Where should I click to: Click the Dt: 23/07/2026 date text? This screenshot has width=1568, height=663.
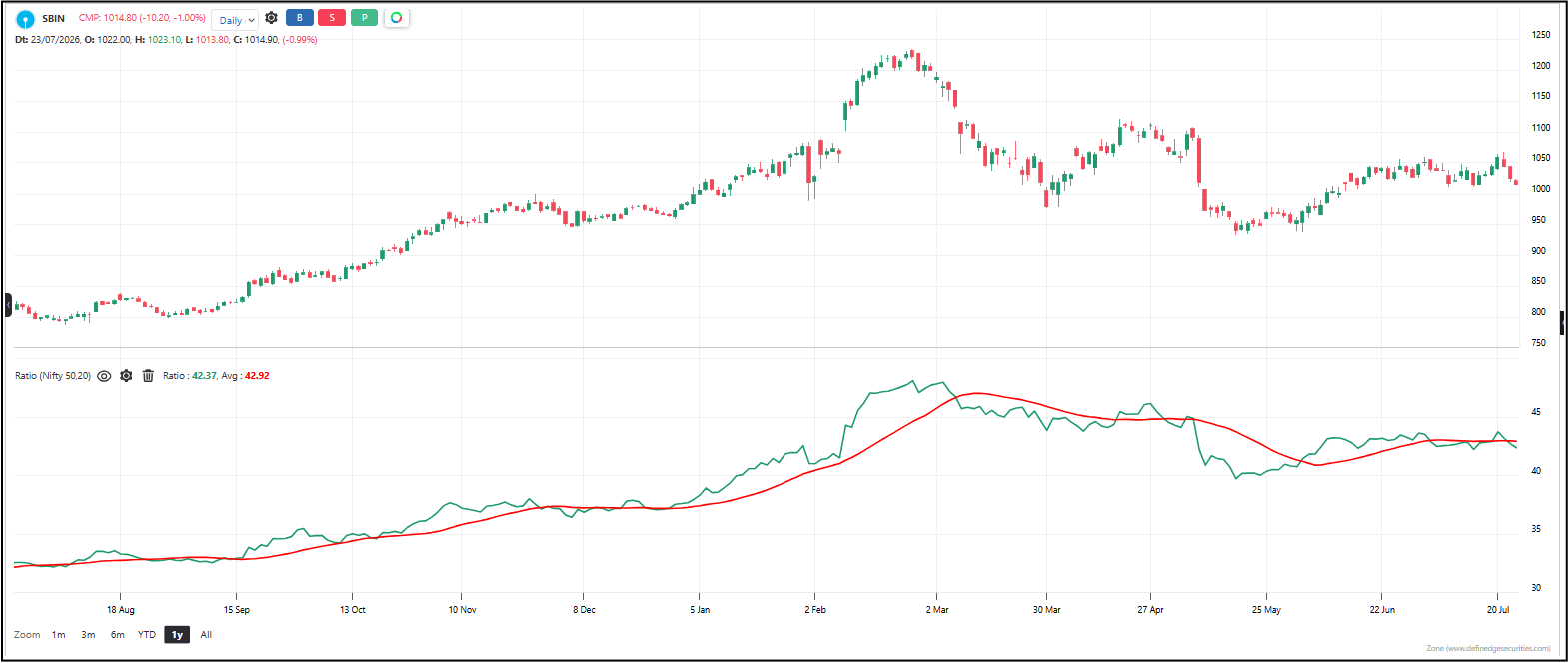[x=47, y=40]
